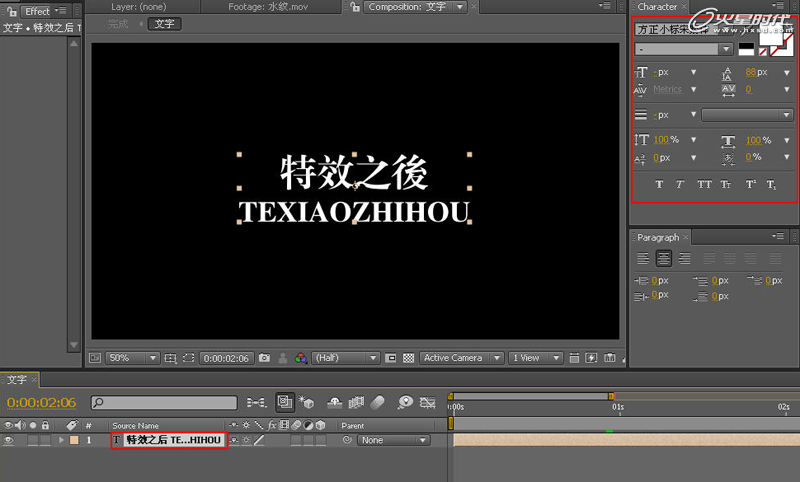The image size is (800, 482).
Task: Apply All Caps text style
Action: click(704, 184)
